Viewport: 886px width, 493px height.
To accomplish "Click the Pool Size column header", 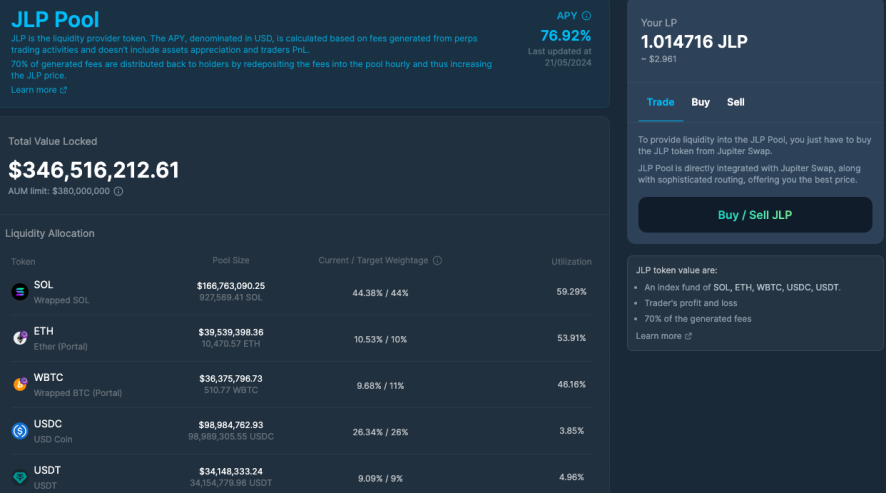I will click(231, 261).
